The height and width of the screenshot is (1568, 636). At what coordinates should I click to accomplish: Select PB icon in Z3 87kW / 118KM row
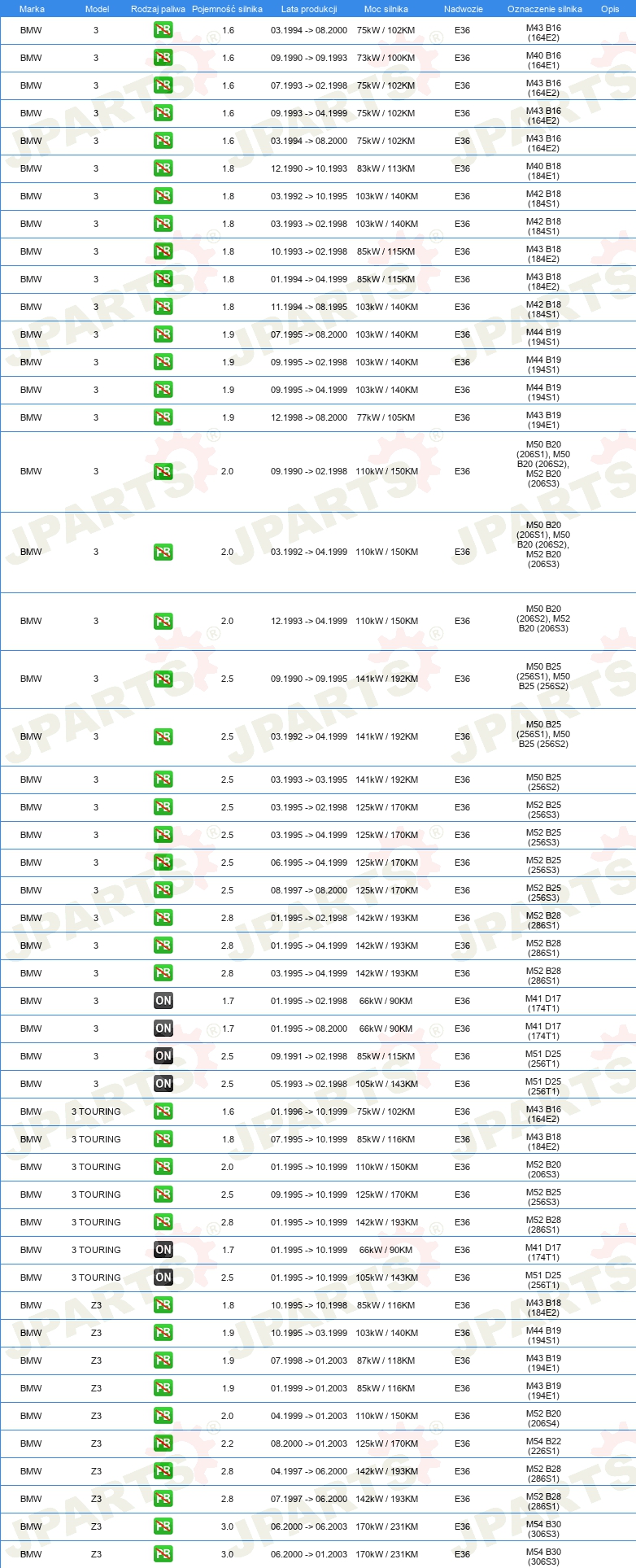pyautogui.click(x=163, y=1361)
